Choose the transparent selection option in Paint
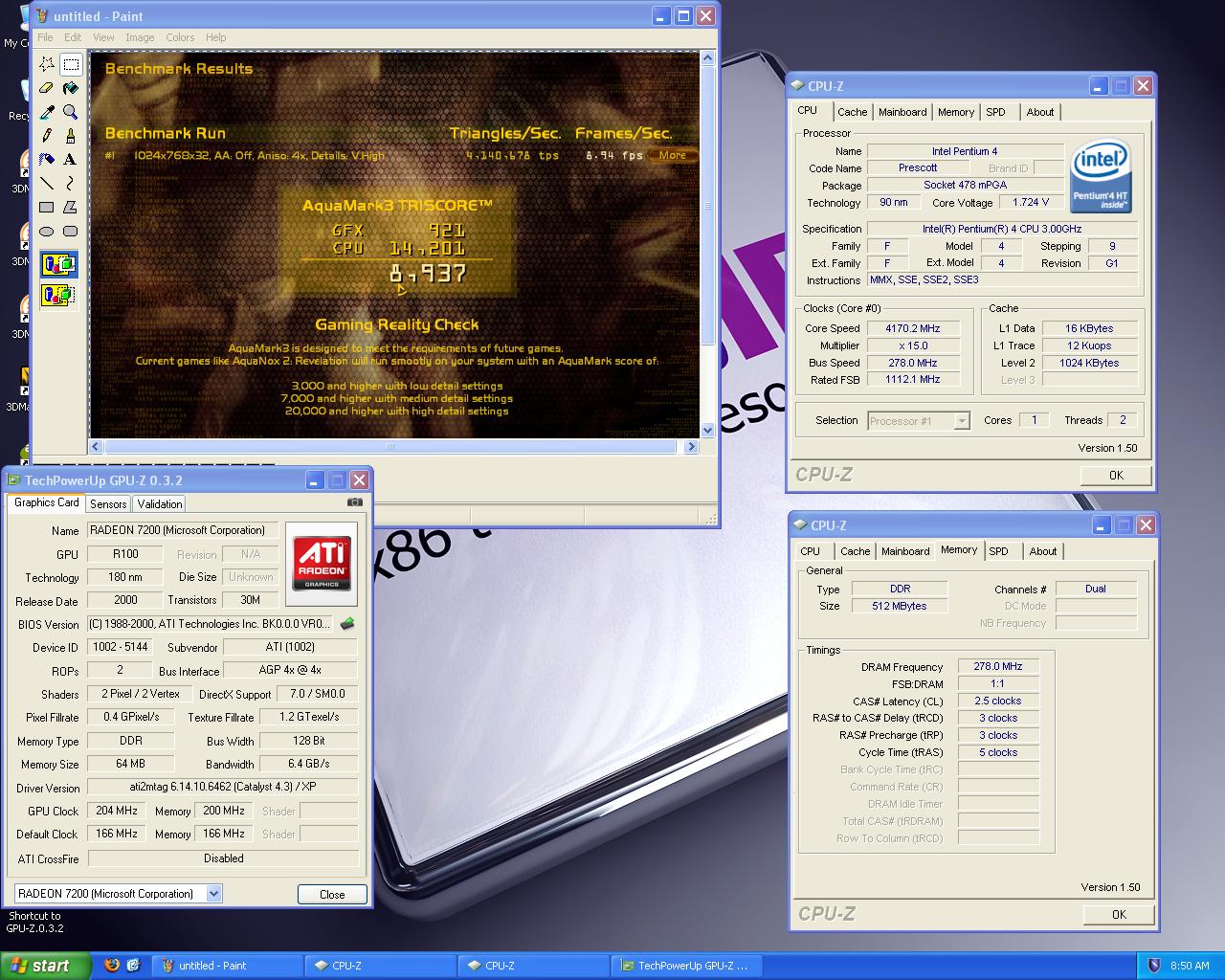1225x980 pixels. (59, 295)
